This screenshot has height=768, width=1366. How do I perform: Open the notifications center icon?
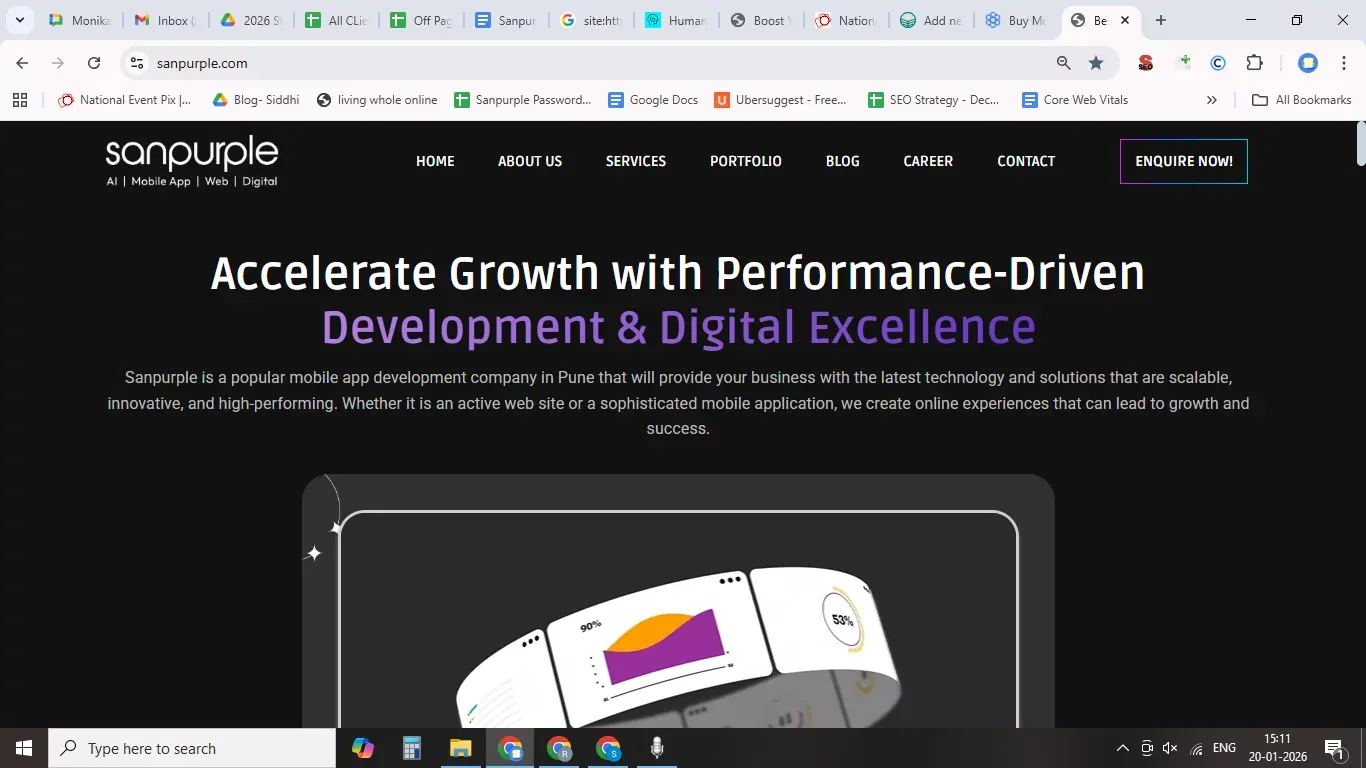point(1334,748)
